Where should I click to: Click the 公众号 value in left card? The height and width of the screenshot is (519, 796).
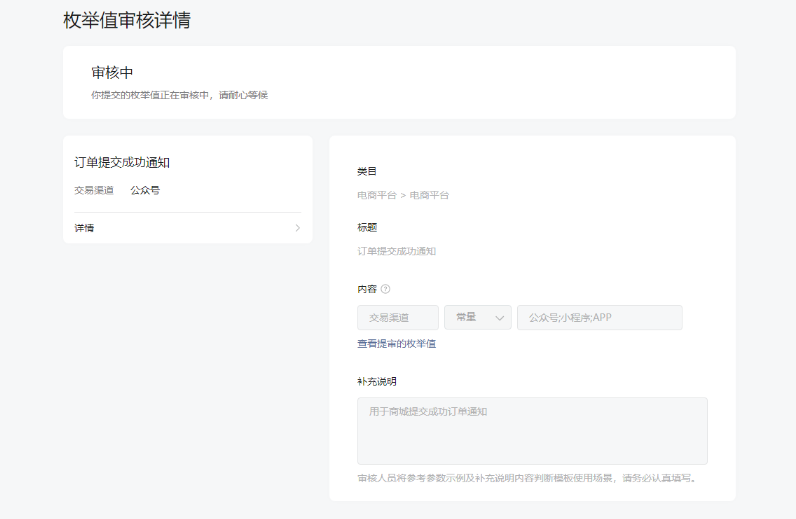145,190
